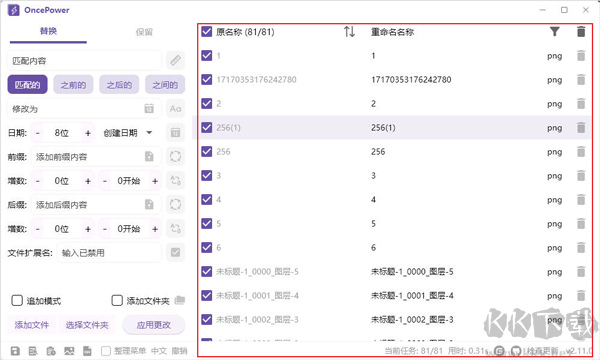The image size is (600, 360).
Task: Click the 选择文件夹 button
Action: [87, 325]
